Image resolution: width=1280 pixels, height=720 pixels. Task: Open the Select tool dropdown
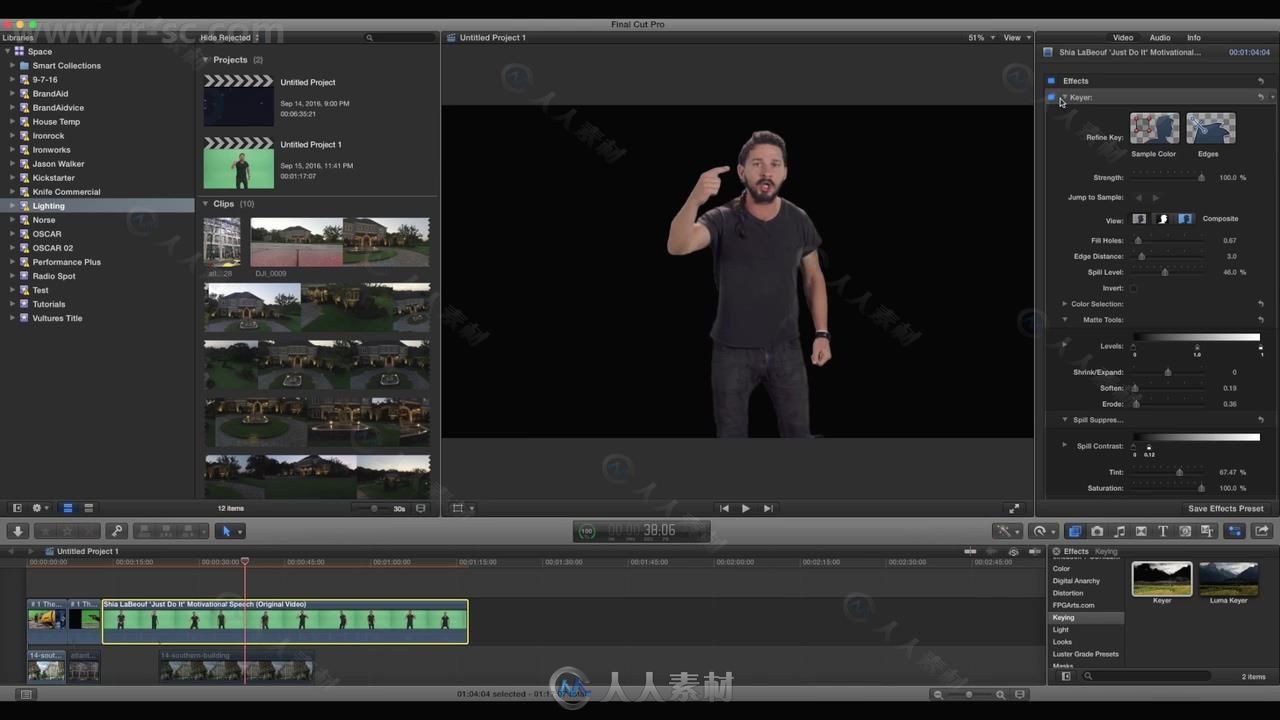tap(229, 531)
